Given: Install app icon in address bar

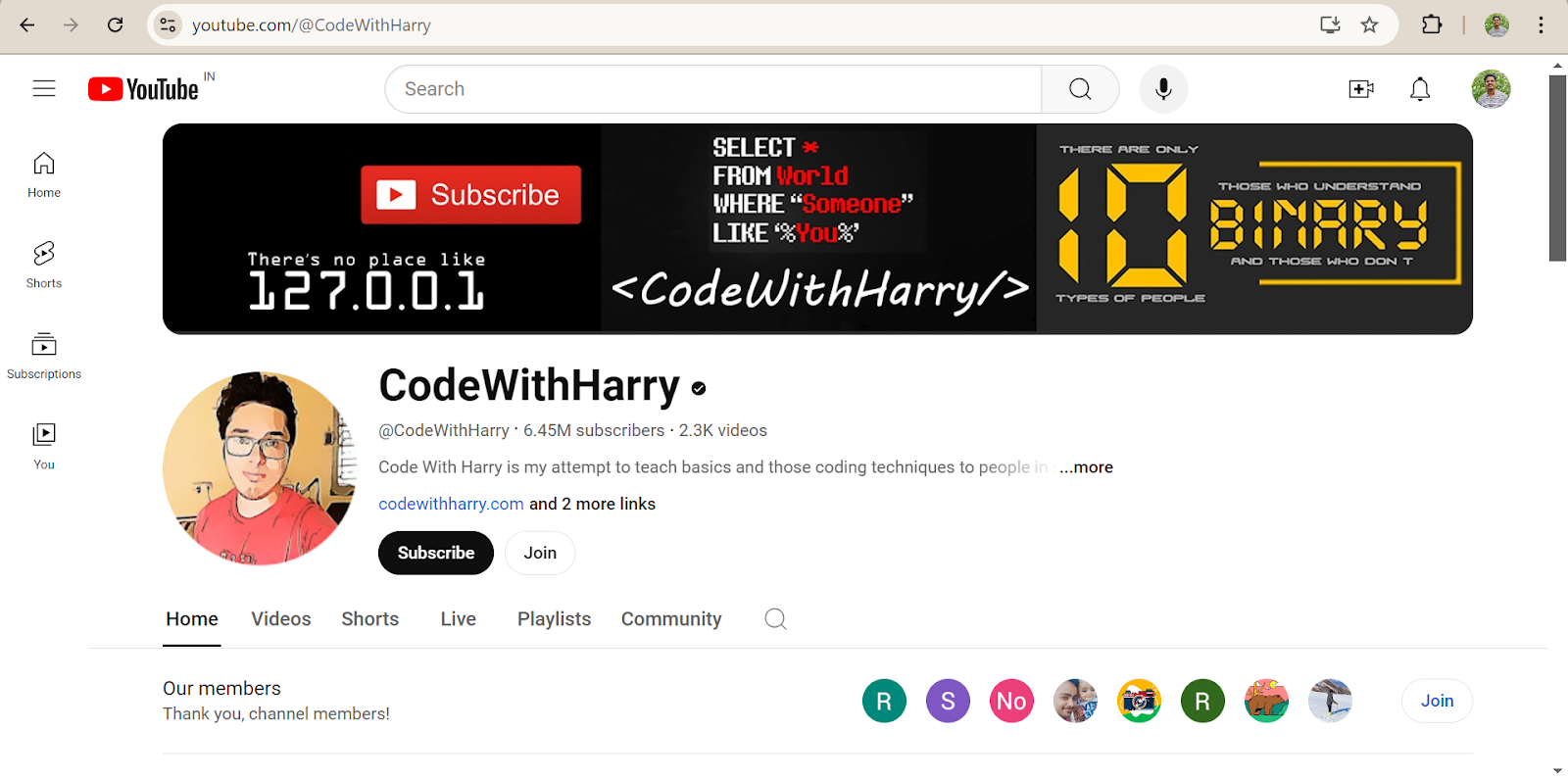Looking at the screenshot, I should [1330, 24].
